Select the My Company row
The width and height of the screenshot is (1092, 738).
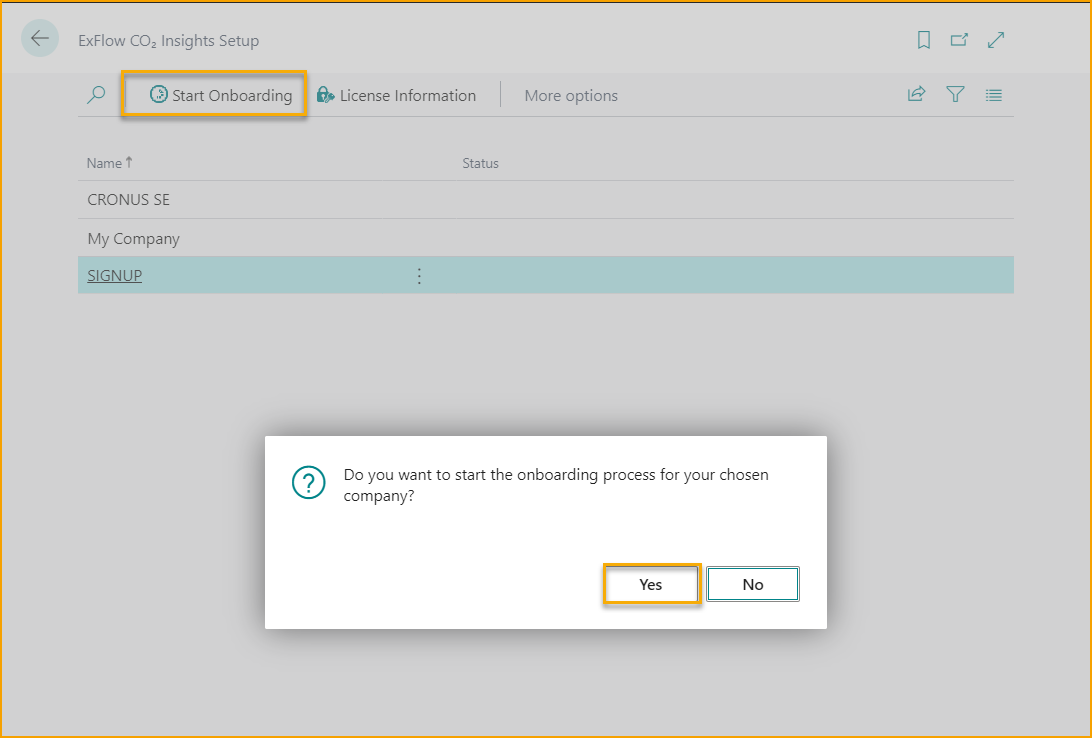[x=133, y=238]
